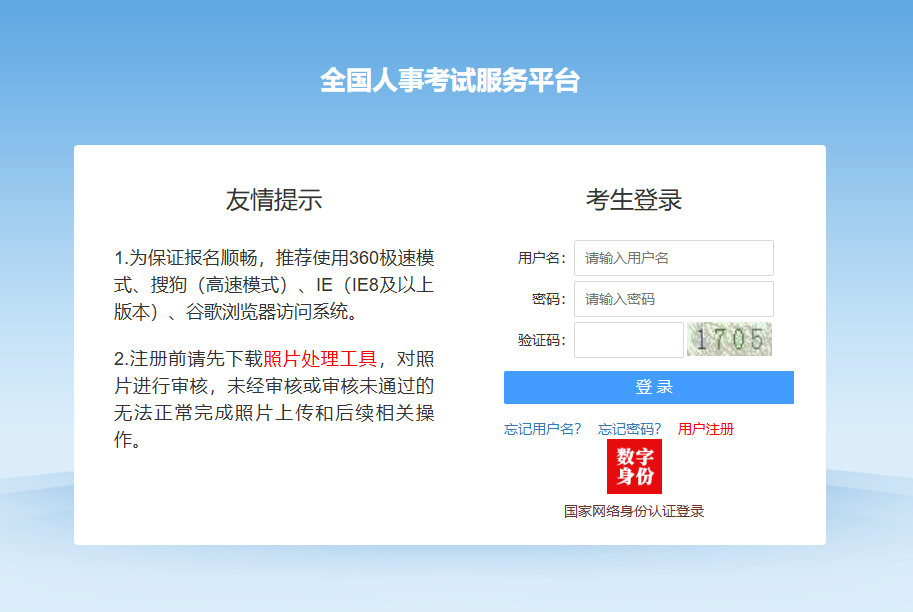Click the 考生登录 heading
The height and width of the screenshot is (612, 913).
click(634, 200)
